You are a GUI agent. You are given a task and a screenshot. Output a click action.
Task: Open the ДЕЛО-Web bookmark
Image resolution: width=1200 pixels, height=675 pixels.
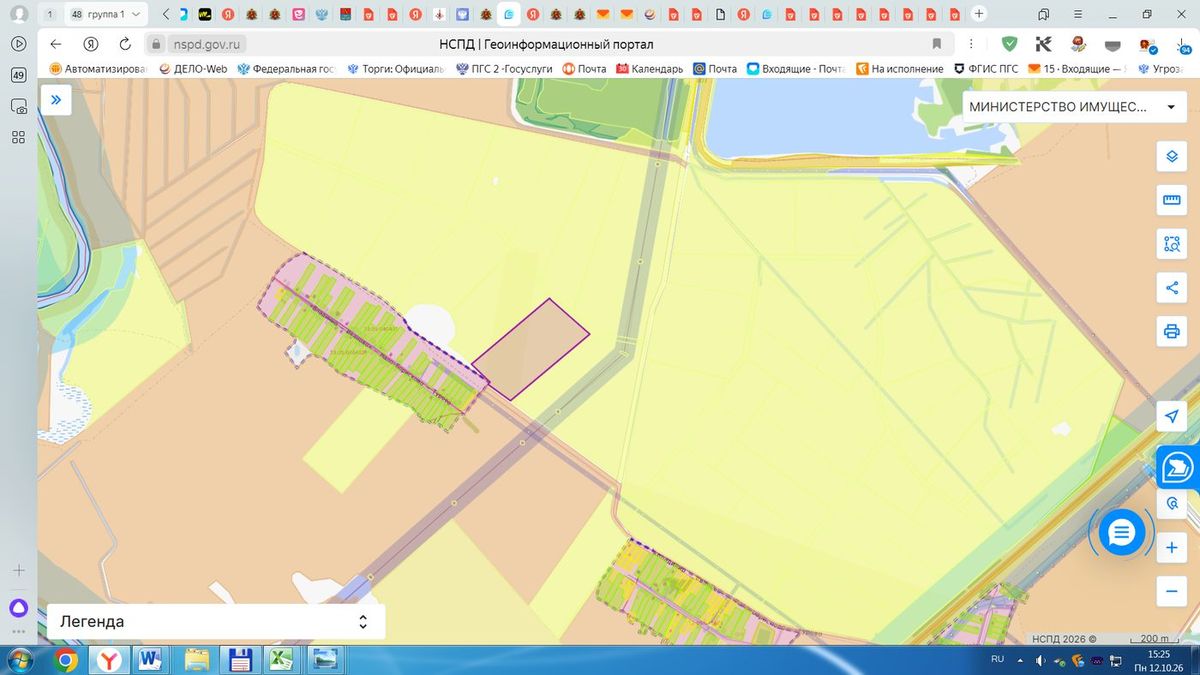193,69
